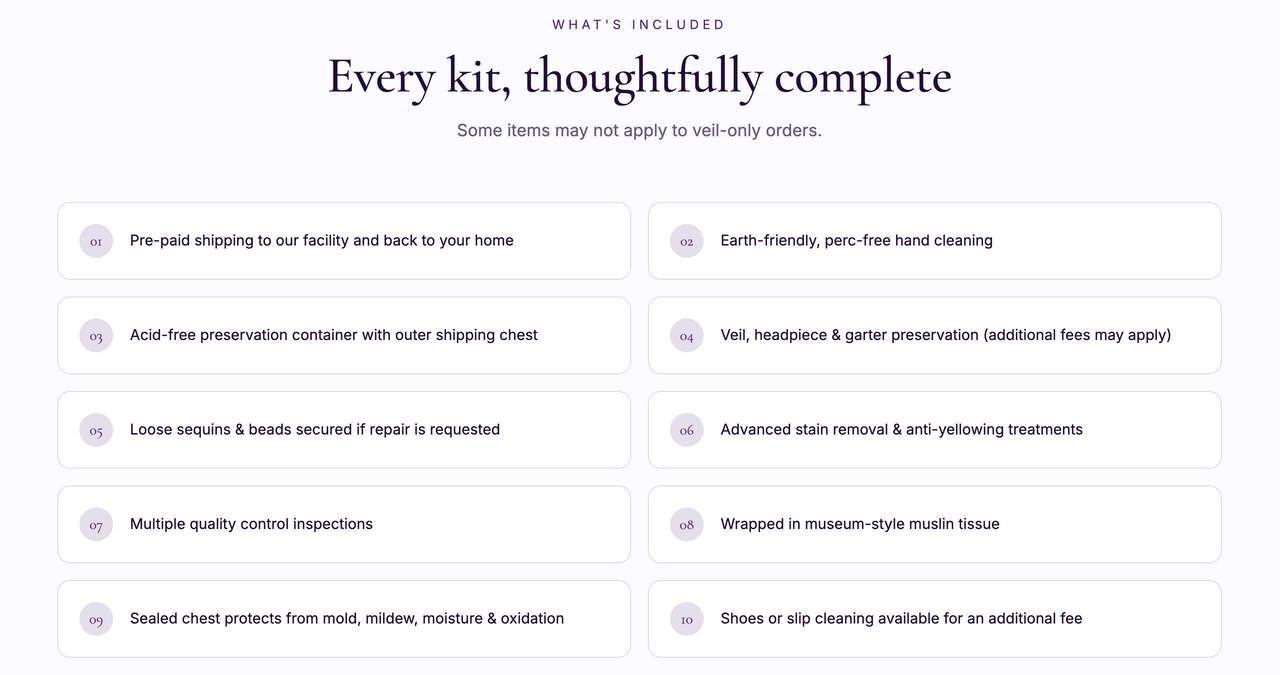Image resolution: width=1280 pixels, height=675 pixels.
Task: Select the 07 quality control badge
Action: [x=96, y=524]
